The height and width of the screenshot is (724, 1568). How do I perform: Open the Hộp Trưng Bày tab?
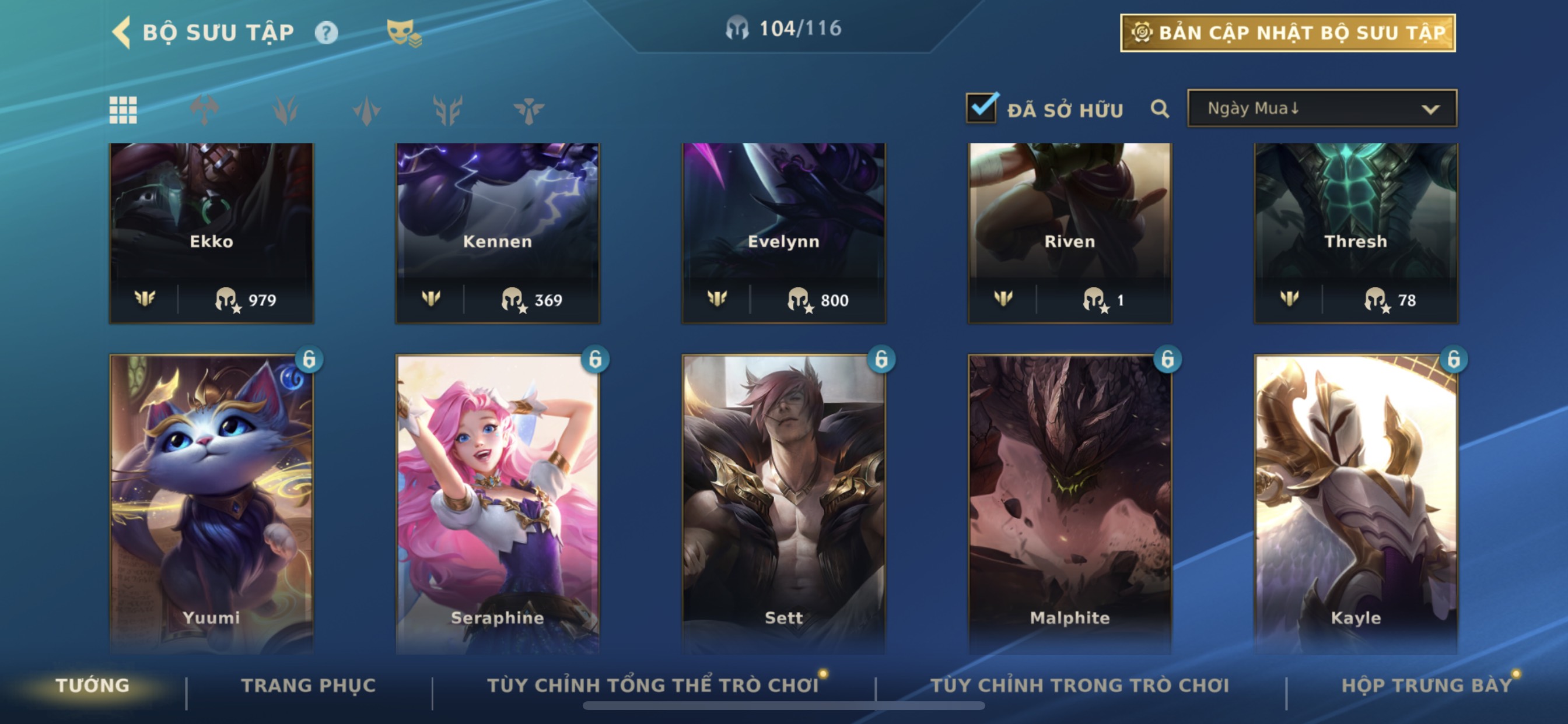(1426, 685)
